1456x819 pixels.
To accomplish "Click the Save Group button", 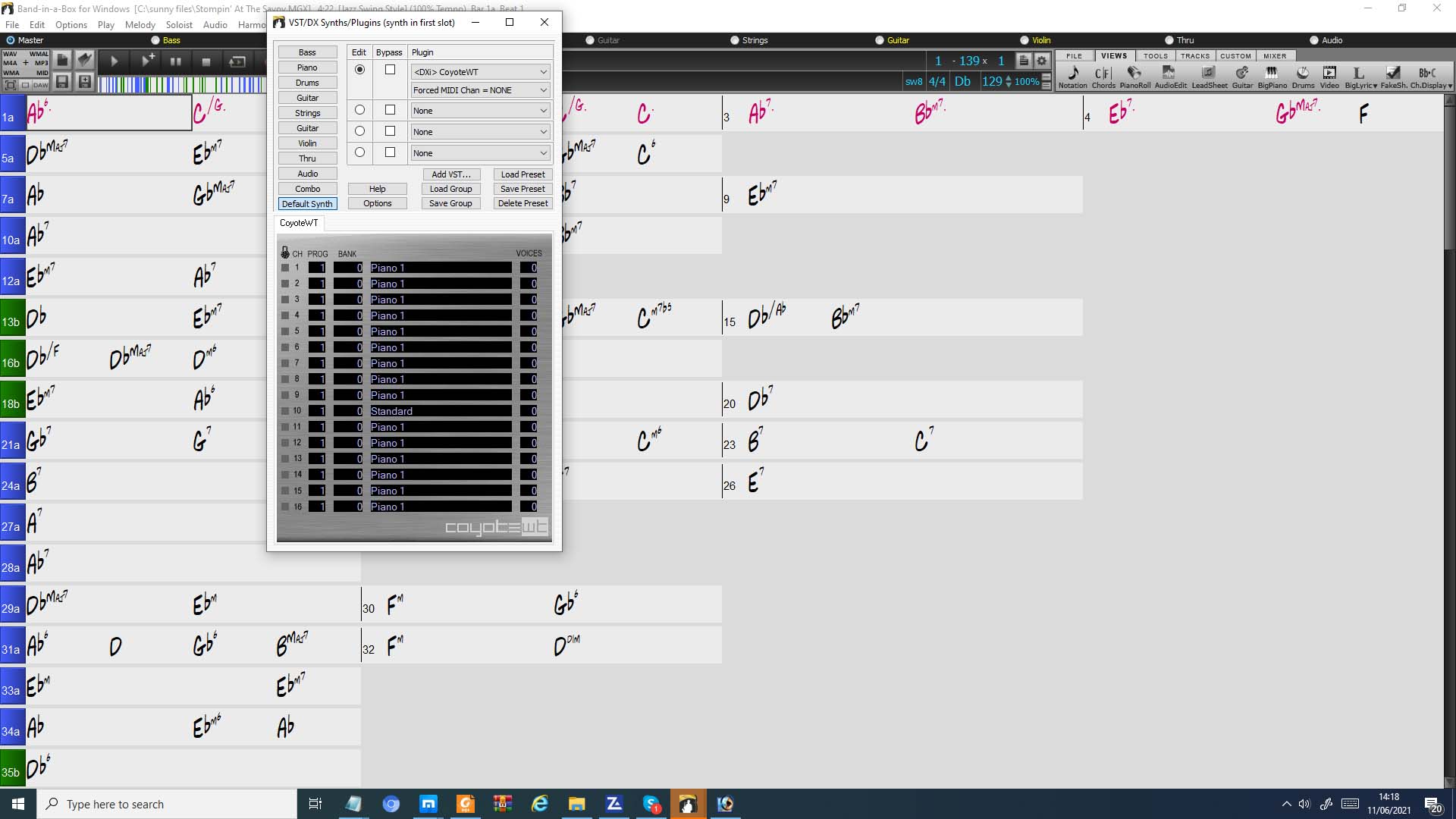I will pos(450,203).
